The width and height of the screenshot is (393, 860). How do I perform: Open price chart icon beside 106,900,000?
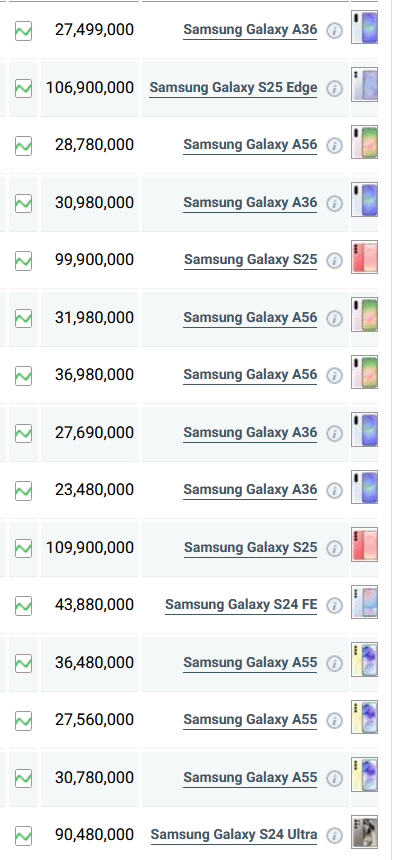[x=23, y=88]
